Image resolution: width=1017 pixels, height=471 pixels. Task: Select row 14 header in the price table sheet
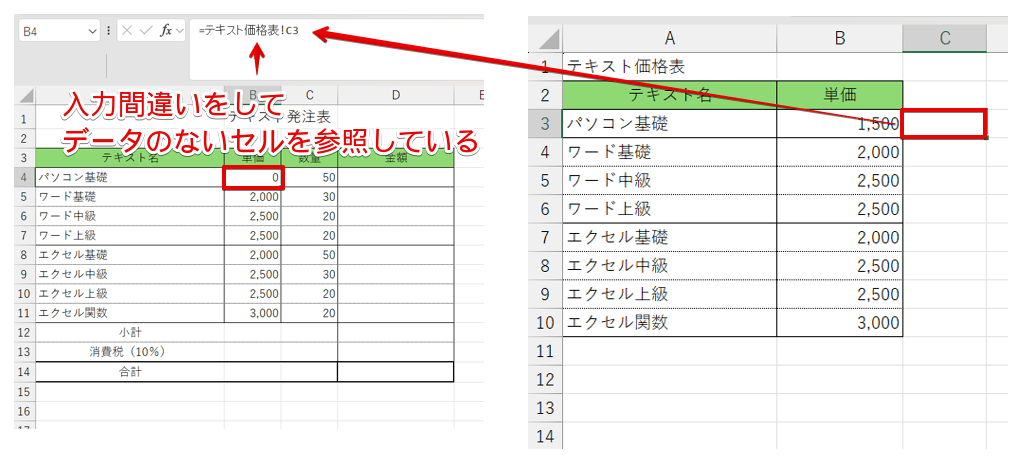[545, 437]
